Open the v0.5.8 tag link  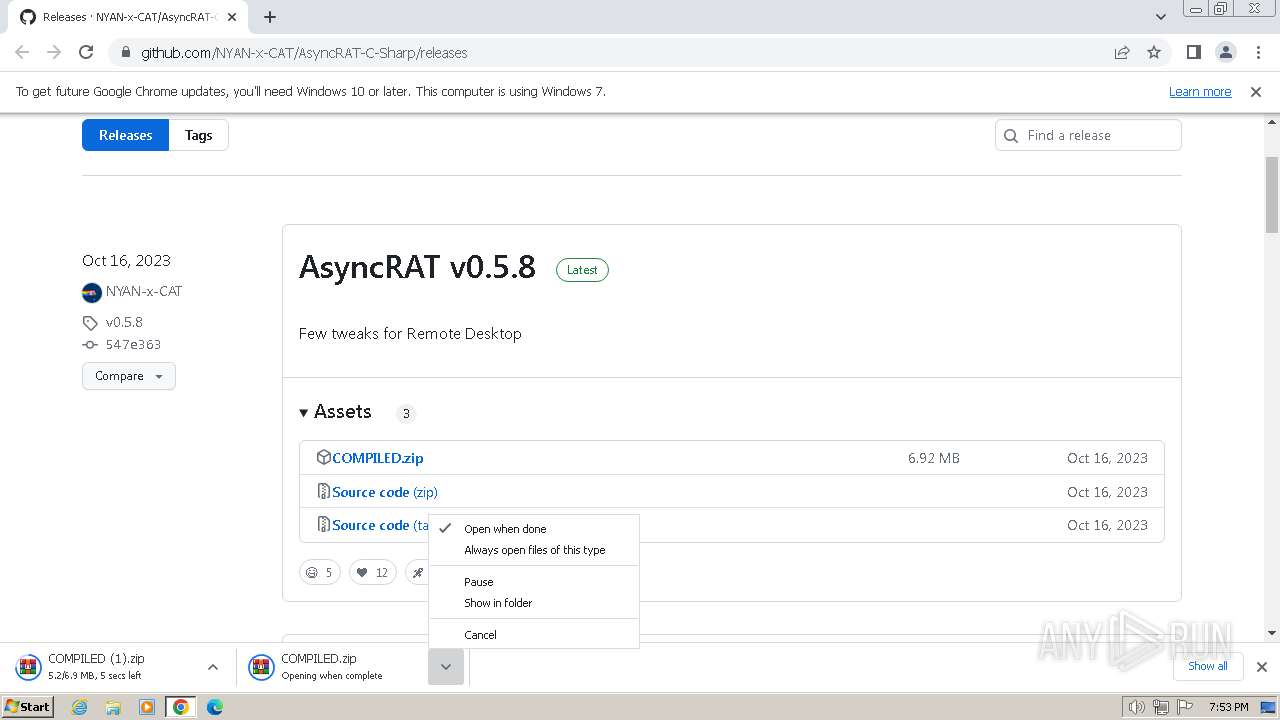tap(124, 322)
